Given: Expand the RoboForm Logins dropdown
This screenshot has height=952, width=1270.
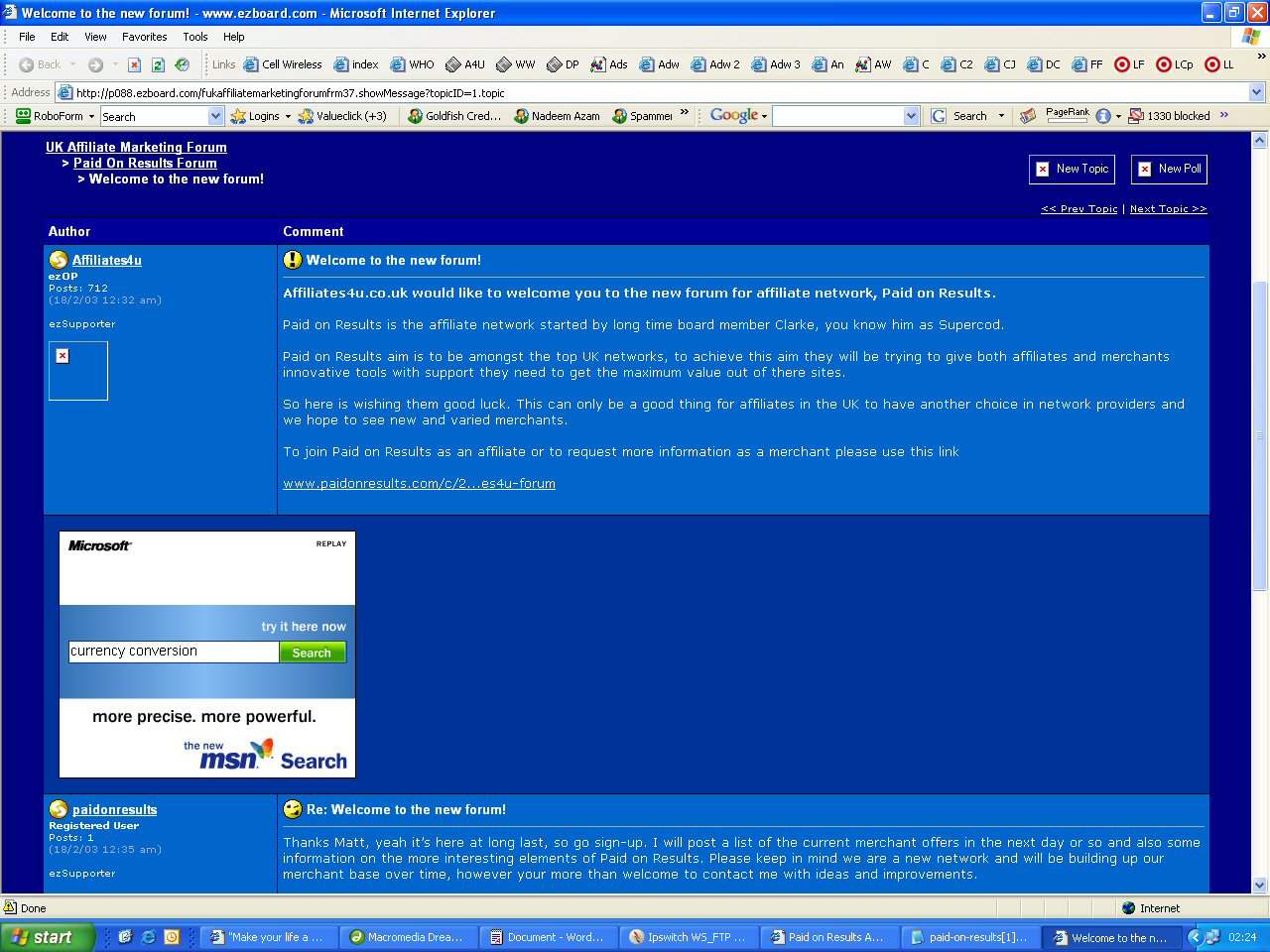Looking at the screenshot, I should pyautogui.click(x=288, y=116).
